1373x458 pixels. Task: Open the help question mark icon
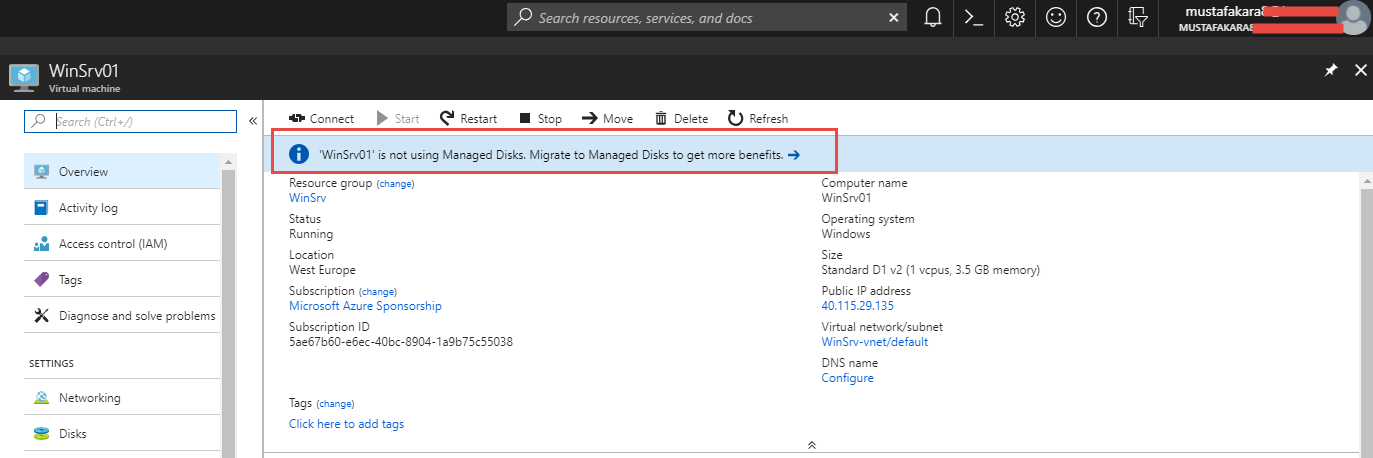(x=1096, y=17)
